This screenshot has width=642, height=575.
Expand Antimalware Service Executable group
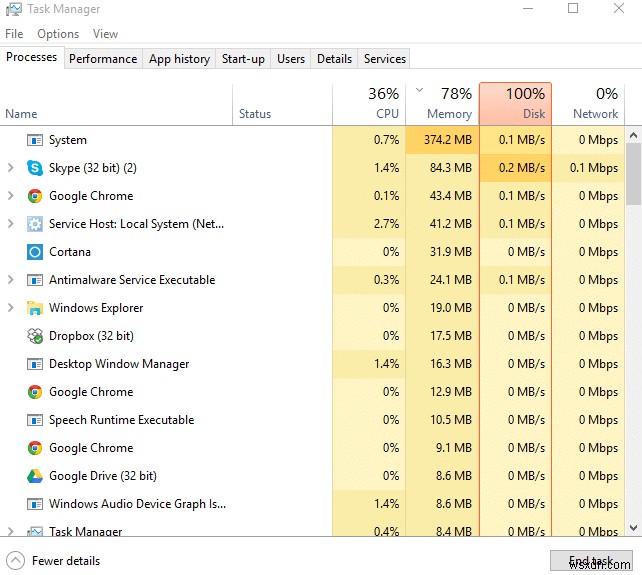11,280
